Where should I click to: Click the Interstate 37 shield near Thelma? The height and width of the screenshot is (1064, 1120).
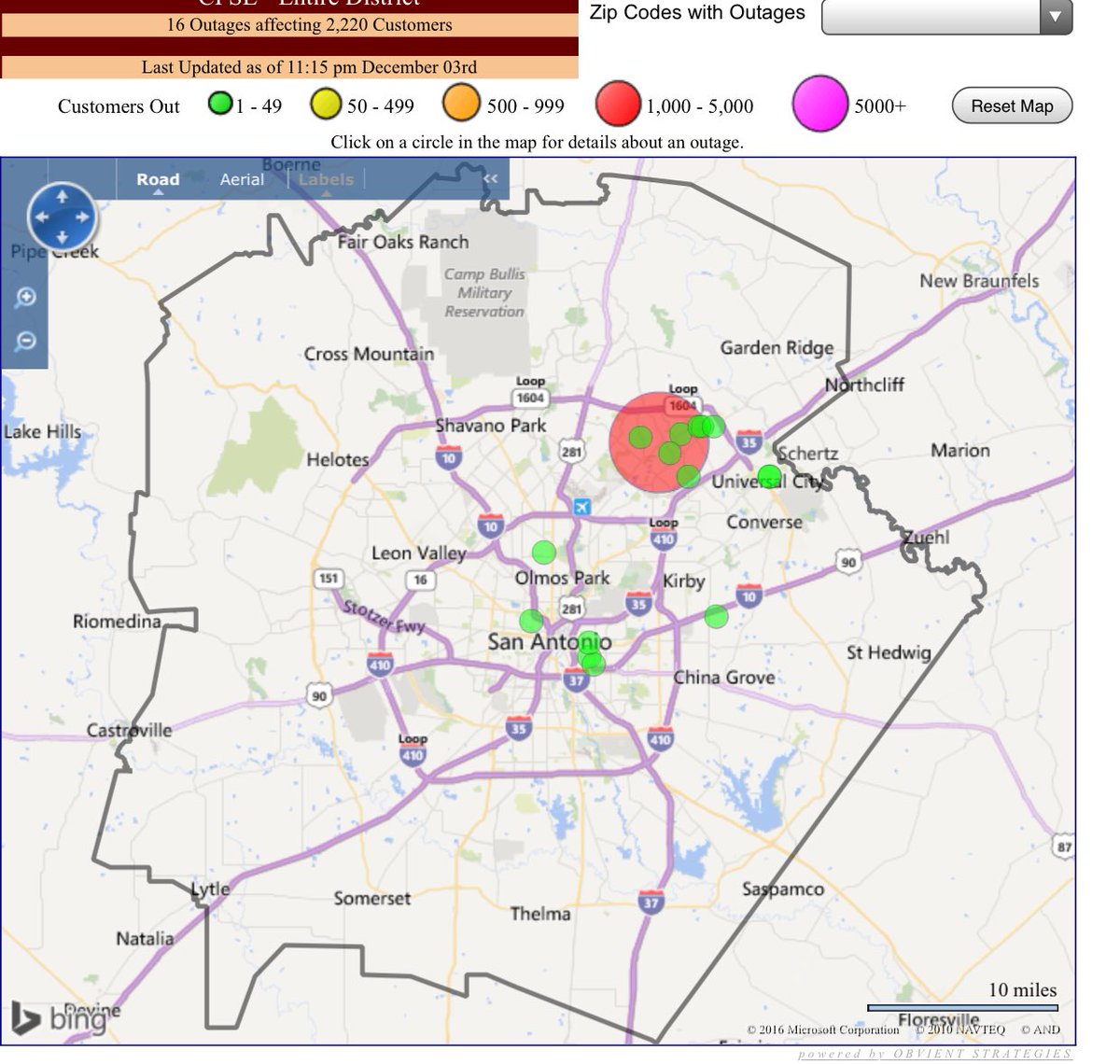point(651,902)
